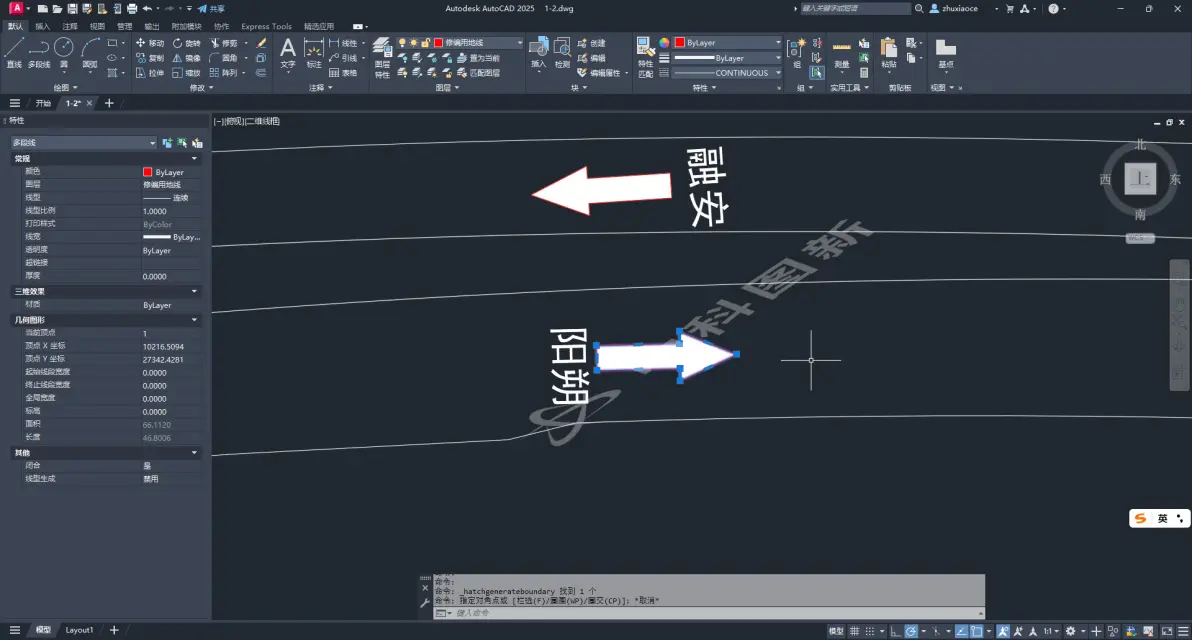Toggle annotation visibility in status bar
This screenshot has height=640, width=1192.
[x=1003, y=631]
